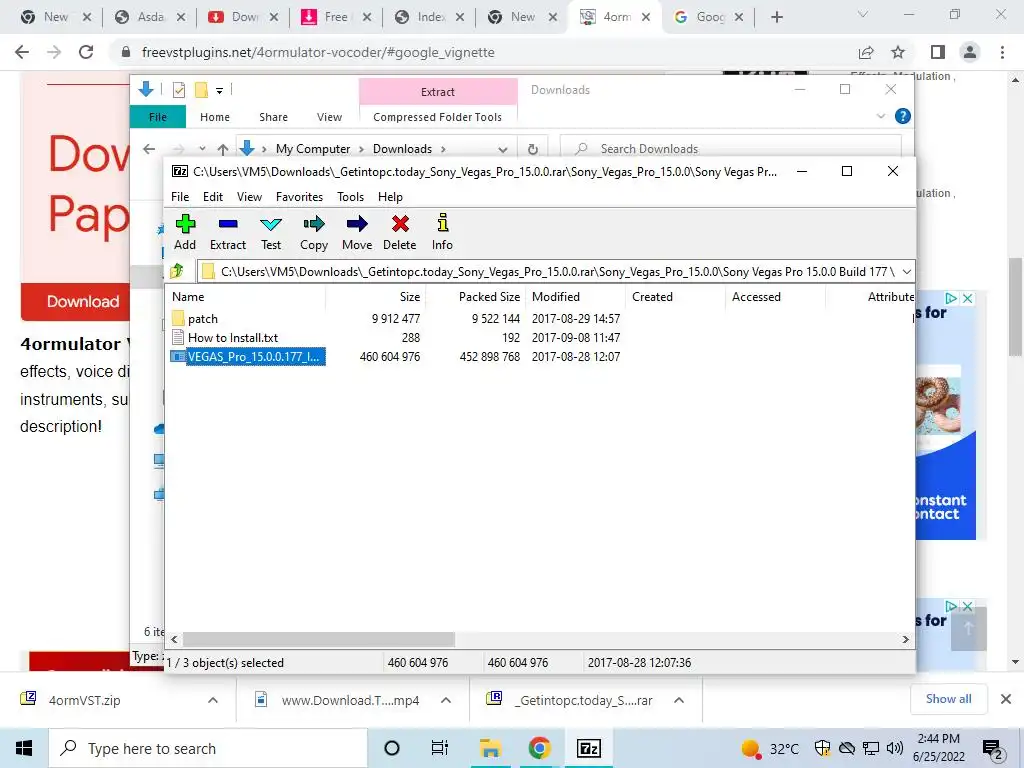
Task: Sort by the Name column header
Action: coord(188,296)
